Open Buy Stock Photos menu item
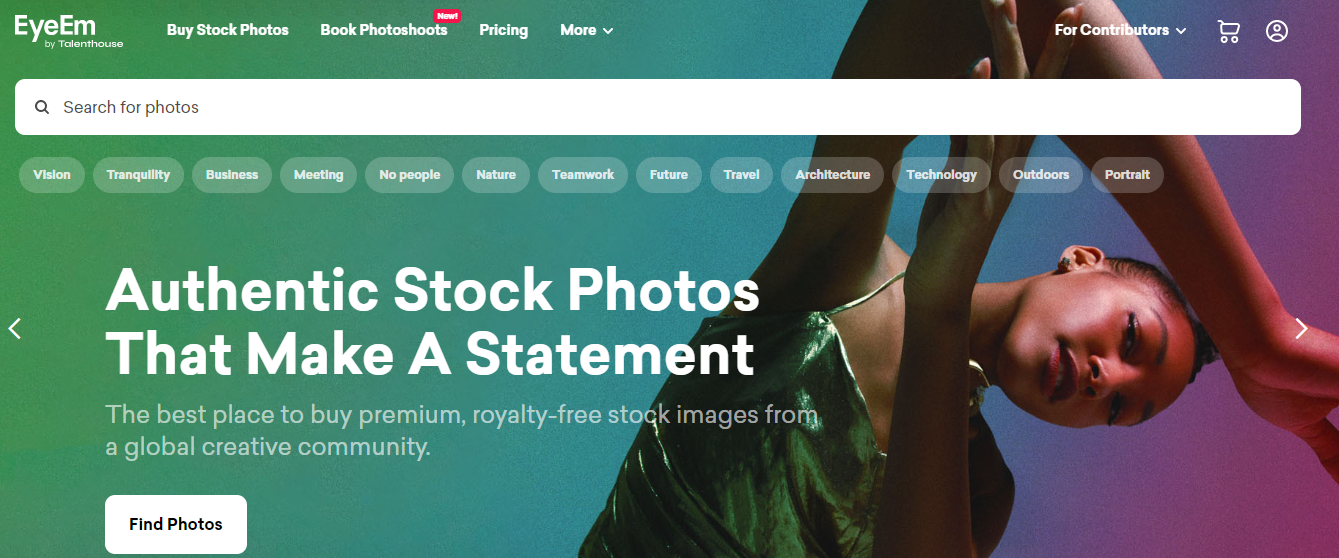Image resolution: width=1339 pixels, height=558 pixels. (228, 30)
